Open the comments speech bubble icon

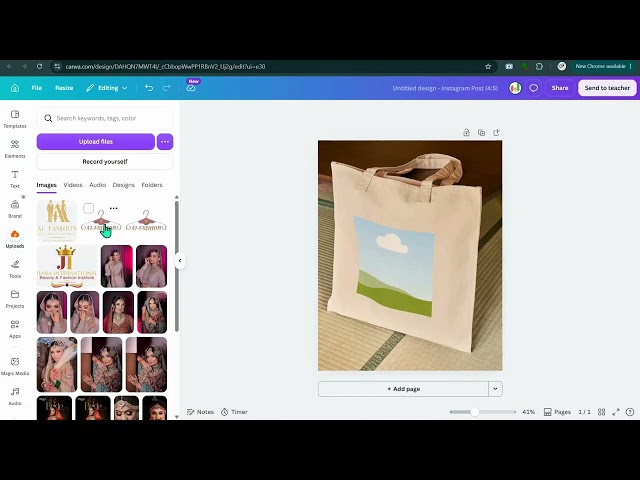tap(533, 88)
